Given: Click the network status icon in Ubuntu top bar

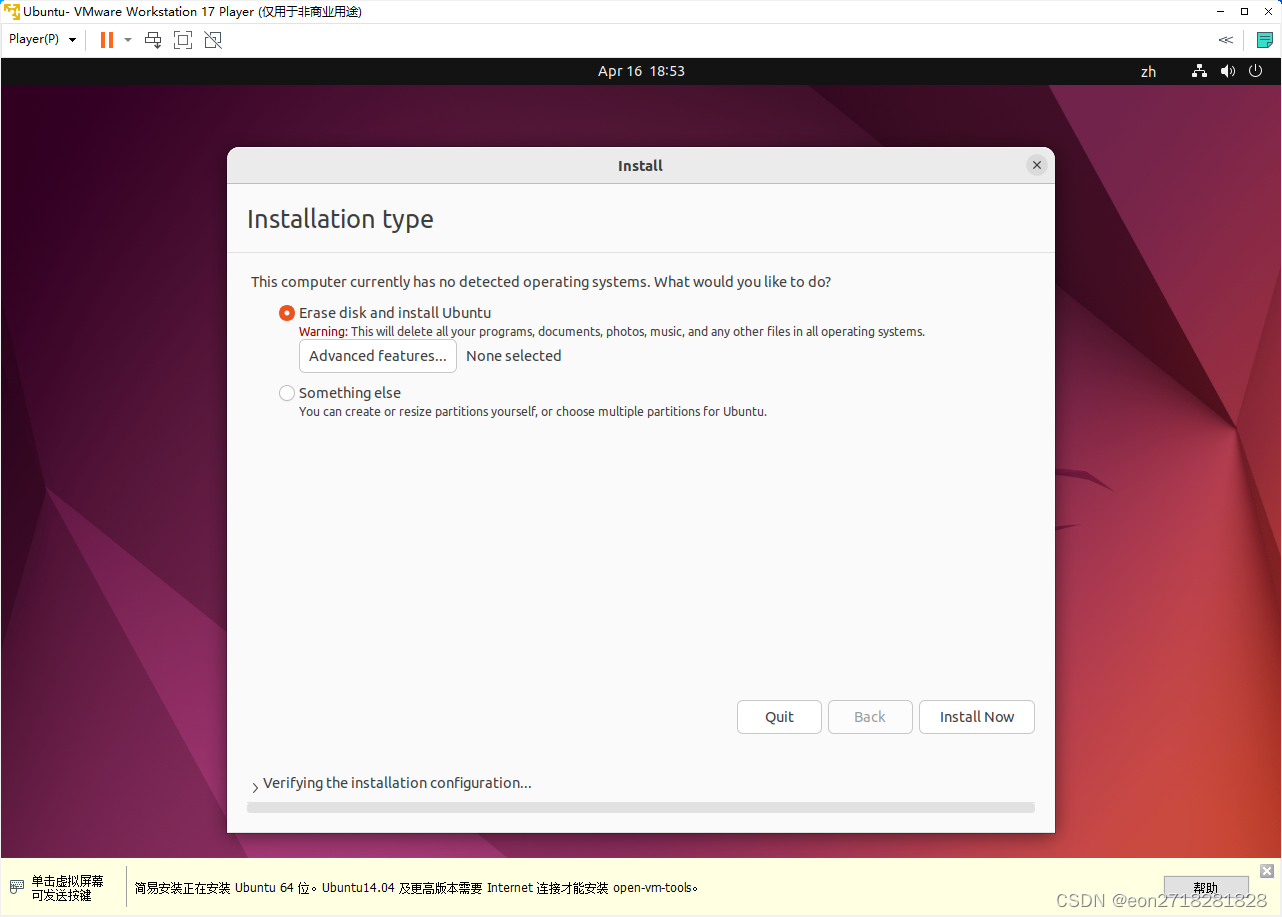Looking at the screenshot, I should pos(1199,71).
